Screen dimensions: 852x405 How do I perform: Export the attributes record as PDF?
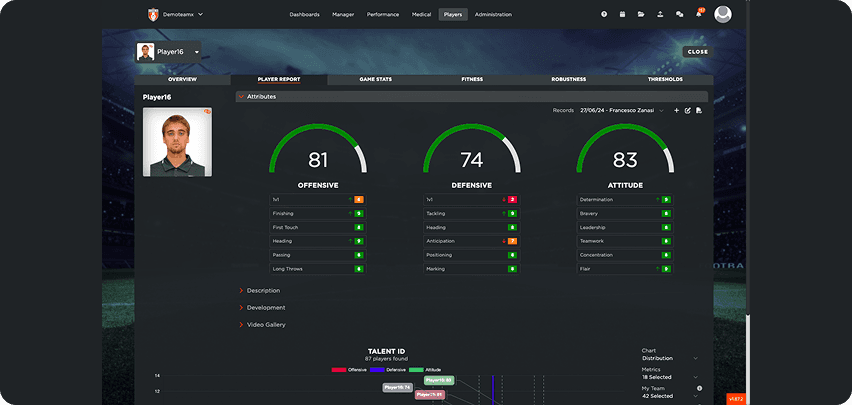(699, 110)
